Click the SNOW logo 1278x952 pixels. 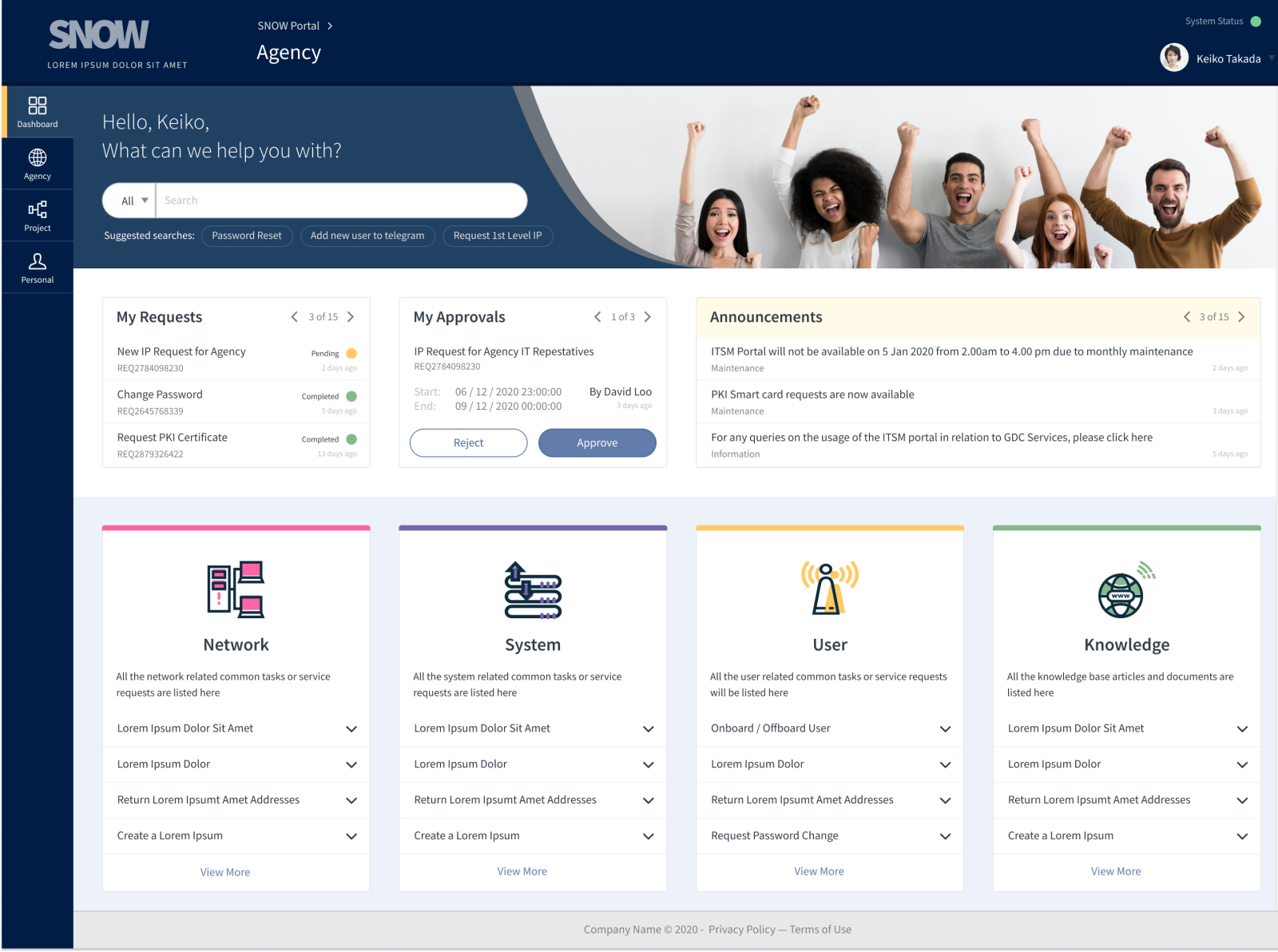[98, 34]
